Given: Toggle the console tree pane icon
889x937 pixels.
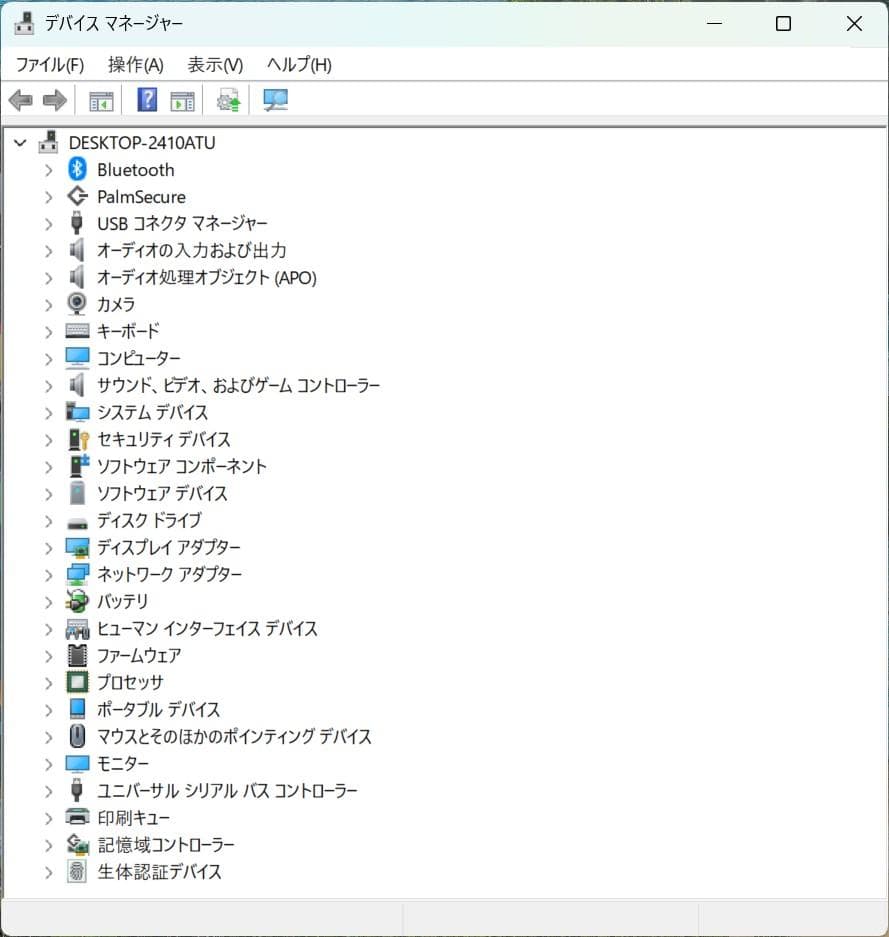Looking at the screenshot, I should pyautogui.click(x=100, y=99).
